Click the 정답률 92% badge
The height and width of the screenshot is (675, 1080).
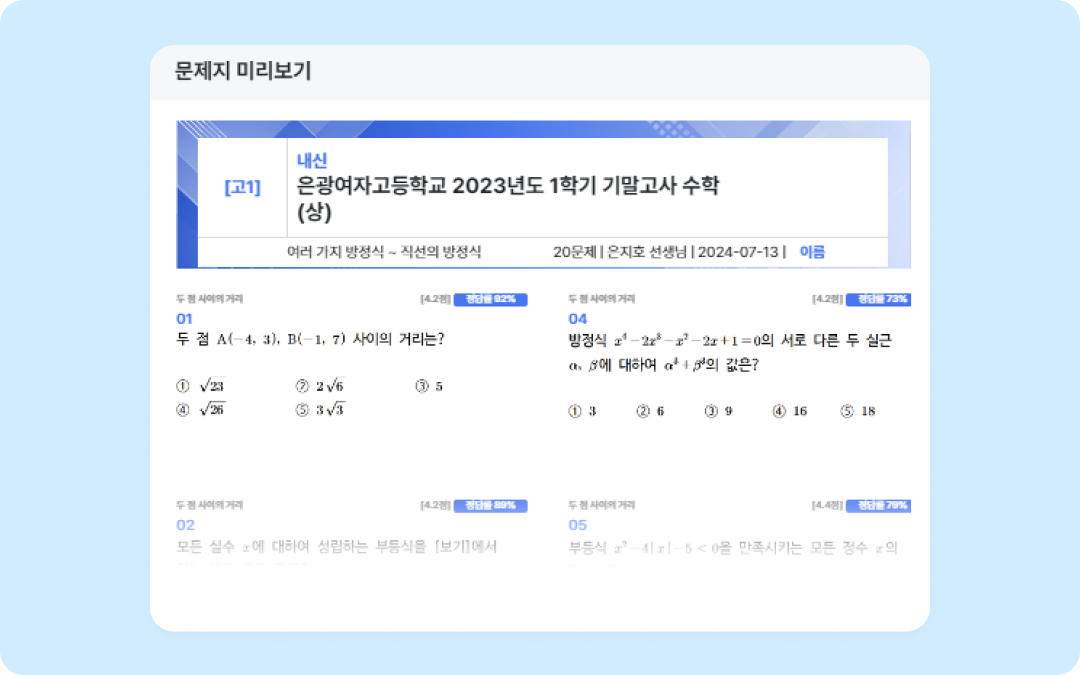[490, 299]
